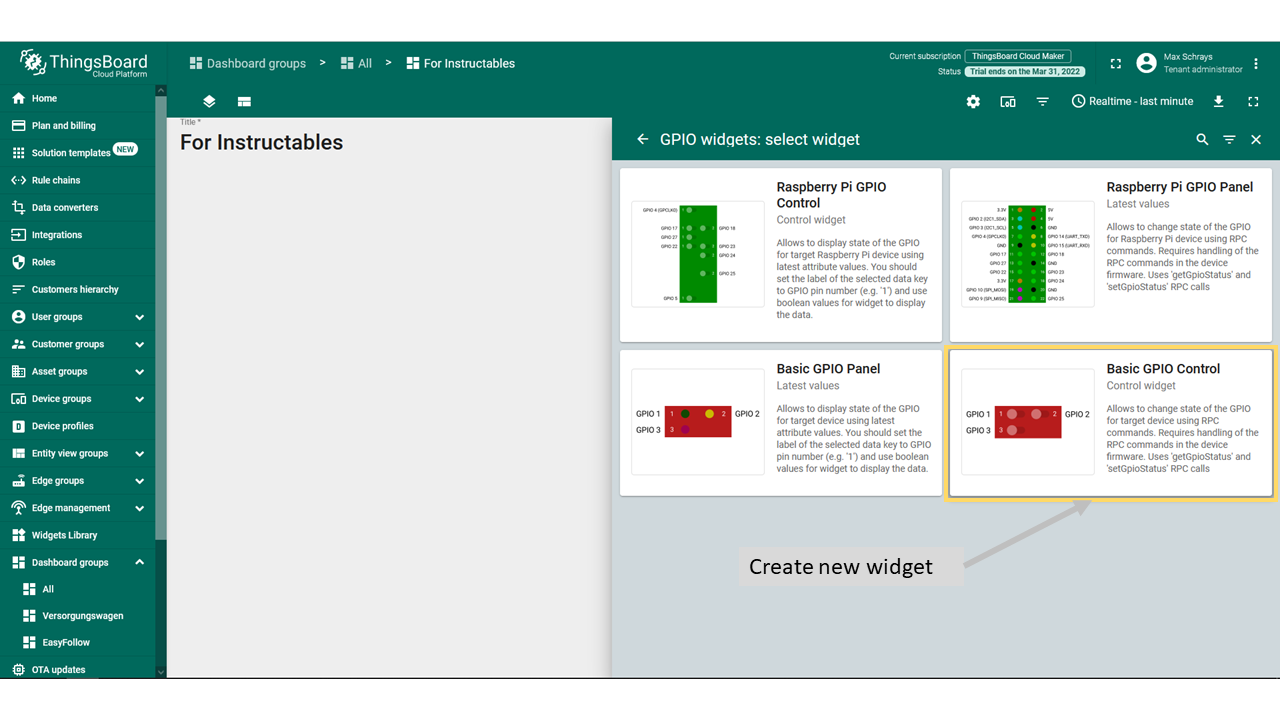
Task: Click Customer groups icon
Action: pos(18,344)
